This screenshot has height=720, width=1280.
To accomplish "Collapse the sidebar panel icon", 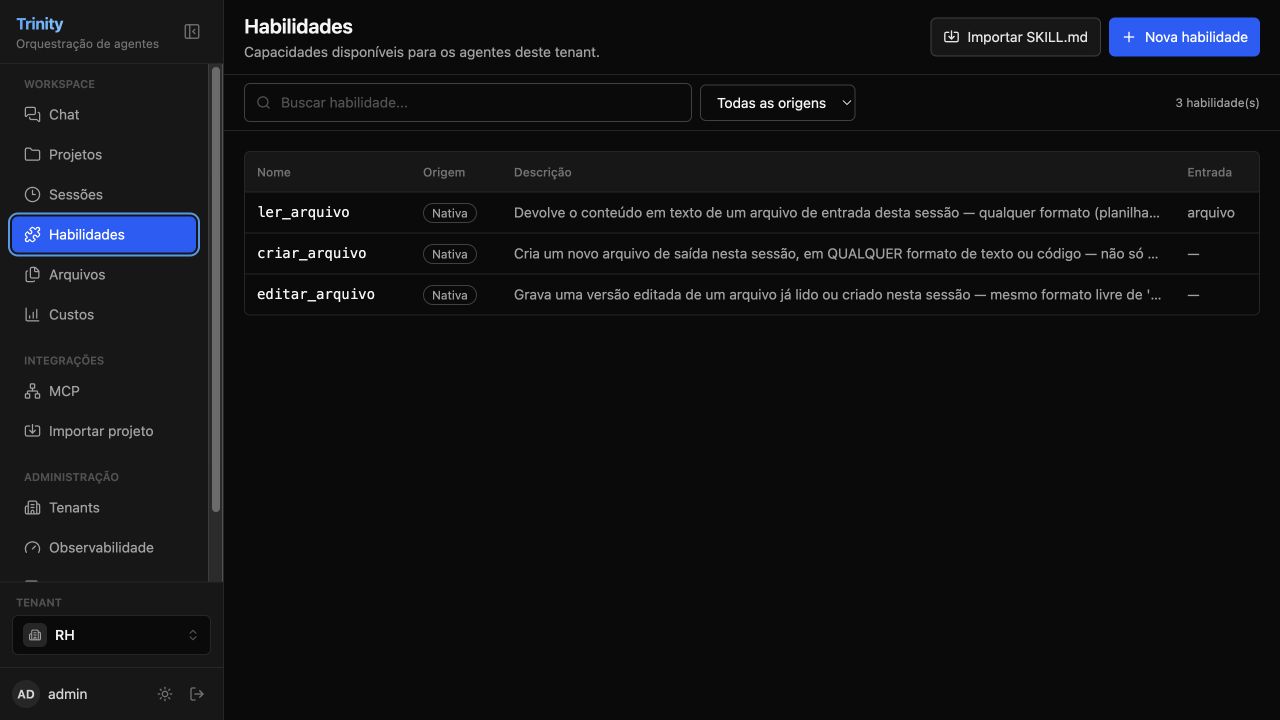I will tap(192, 32).
